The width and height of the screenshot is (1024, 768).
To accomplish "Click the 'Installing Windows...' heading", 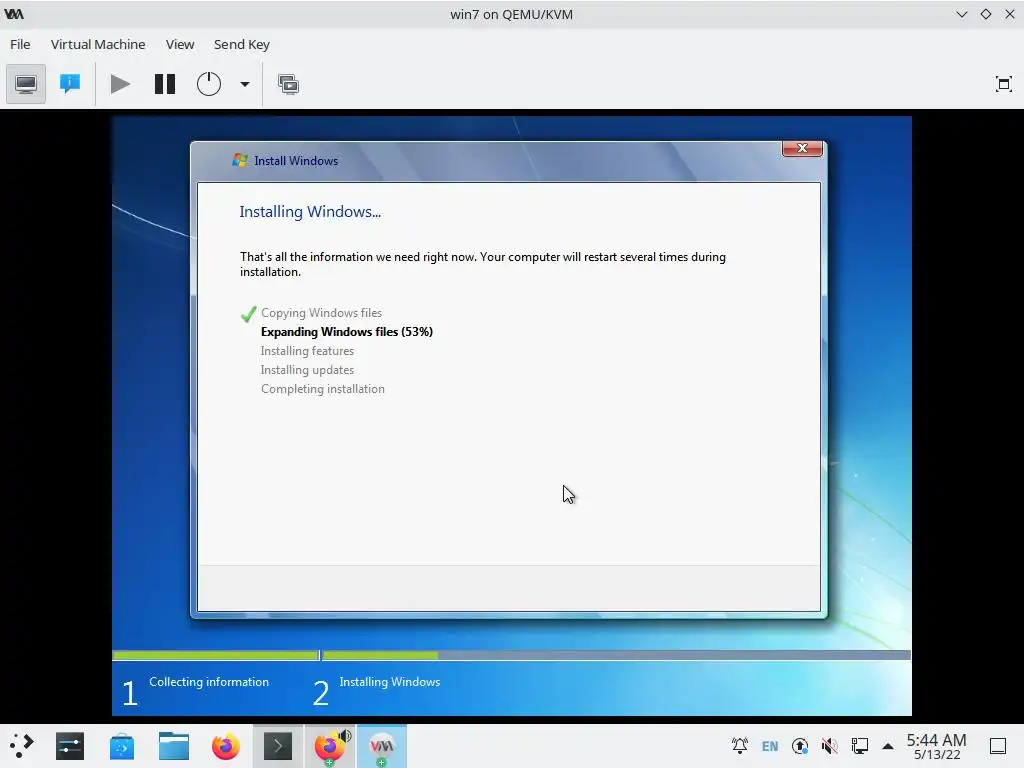I will click(310, 212).
